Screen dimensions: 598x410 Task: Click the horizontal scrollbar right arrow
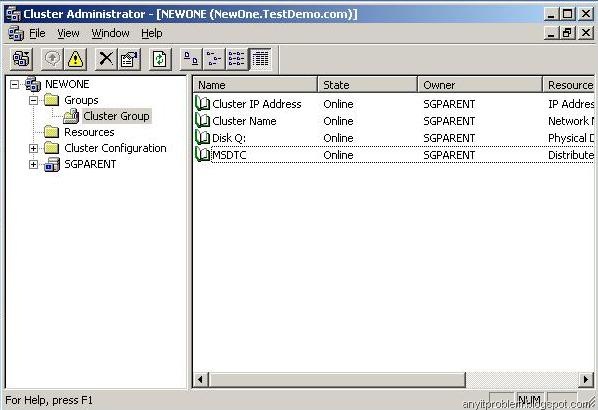point(587,379)
